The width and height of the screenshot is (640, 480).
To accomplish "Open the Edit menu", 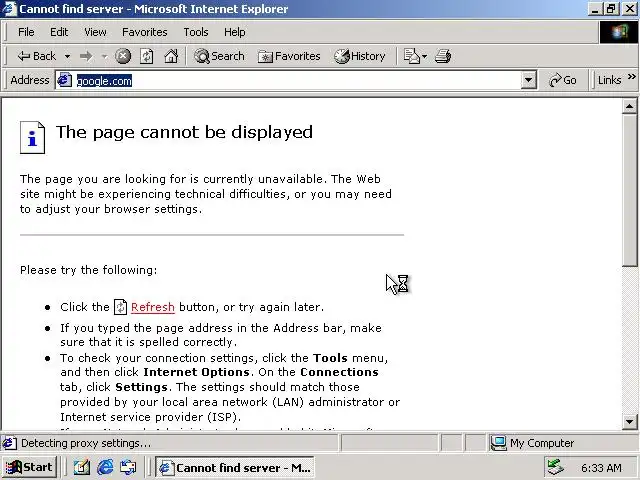I will (59, 32).
